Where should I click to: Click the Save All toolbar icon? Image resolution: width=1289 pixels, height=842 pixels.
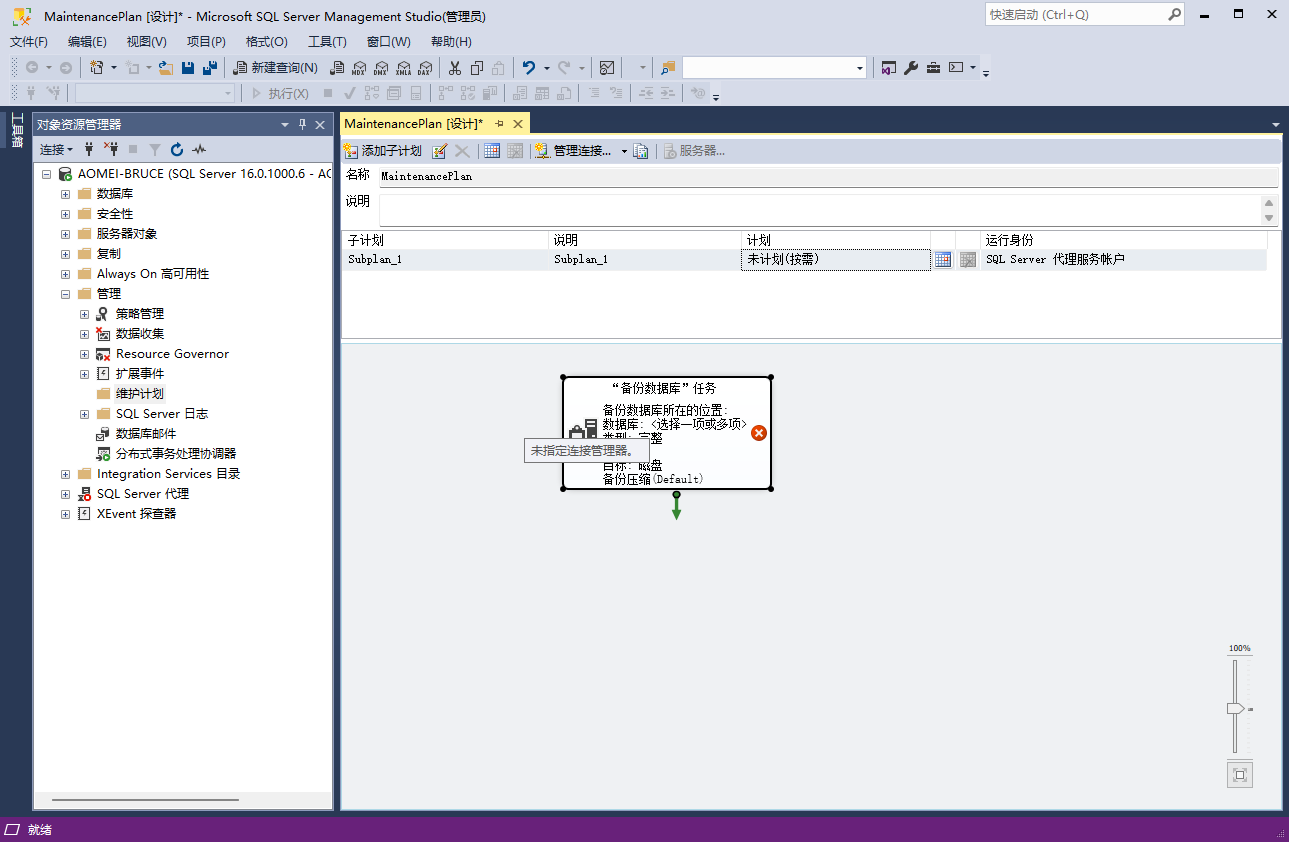[x=210, y=68]
